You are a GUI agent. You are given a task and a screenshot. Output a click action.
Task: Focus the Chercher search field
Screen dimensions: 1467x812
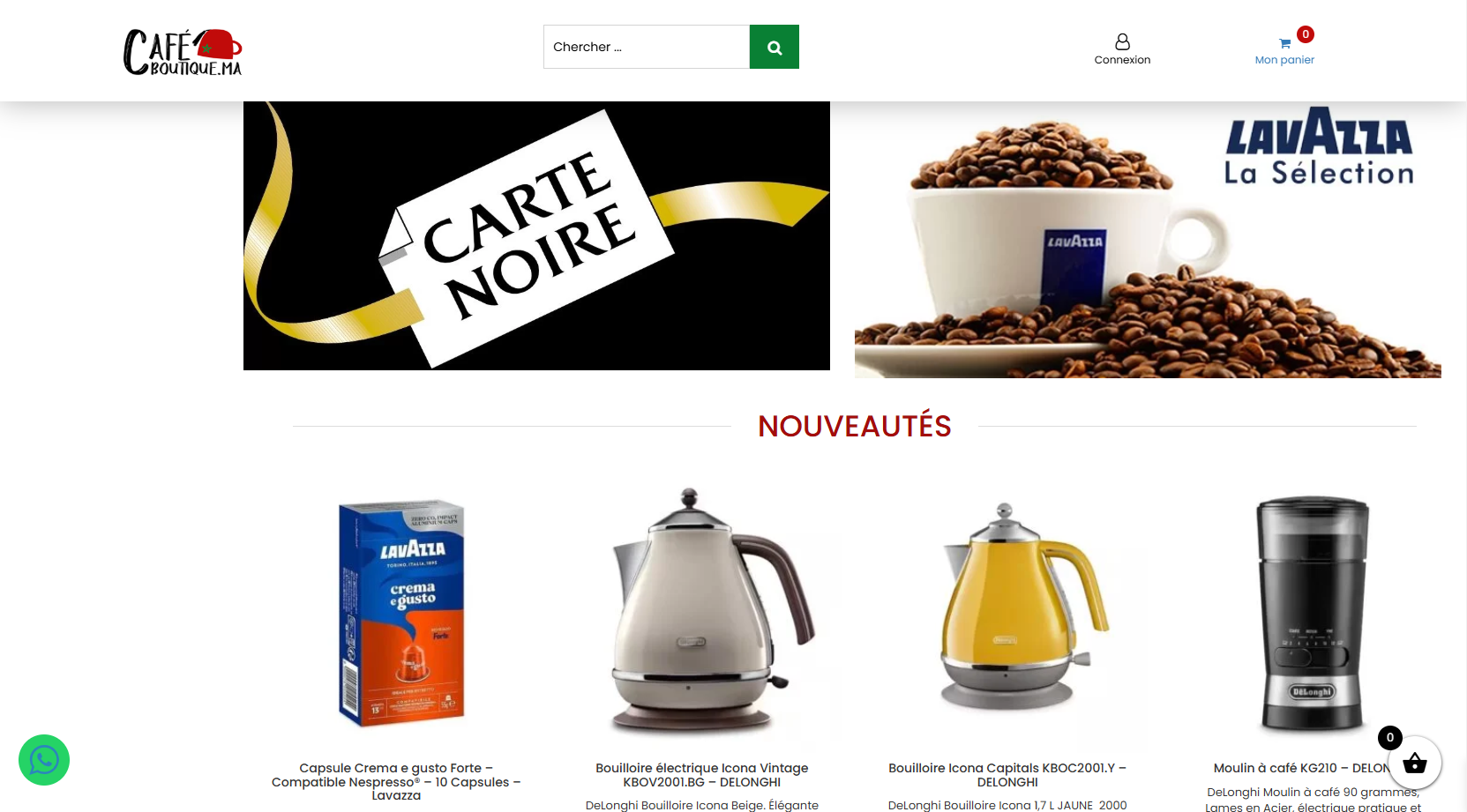(647, 47)
